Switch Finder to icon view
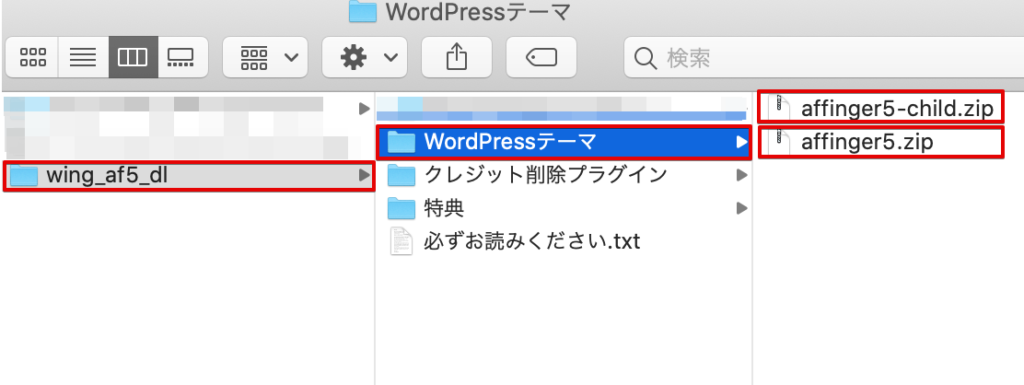This screenshot has width=1024, height=385. (x=33, y=57)
